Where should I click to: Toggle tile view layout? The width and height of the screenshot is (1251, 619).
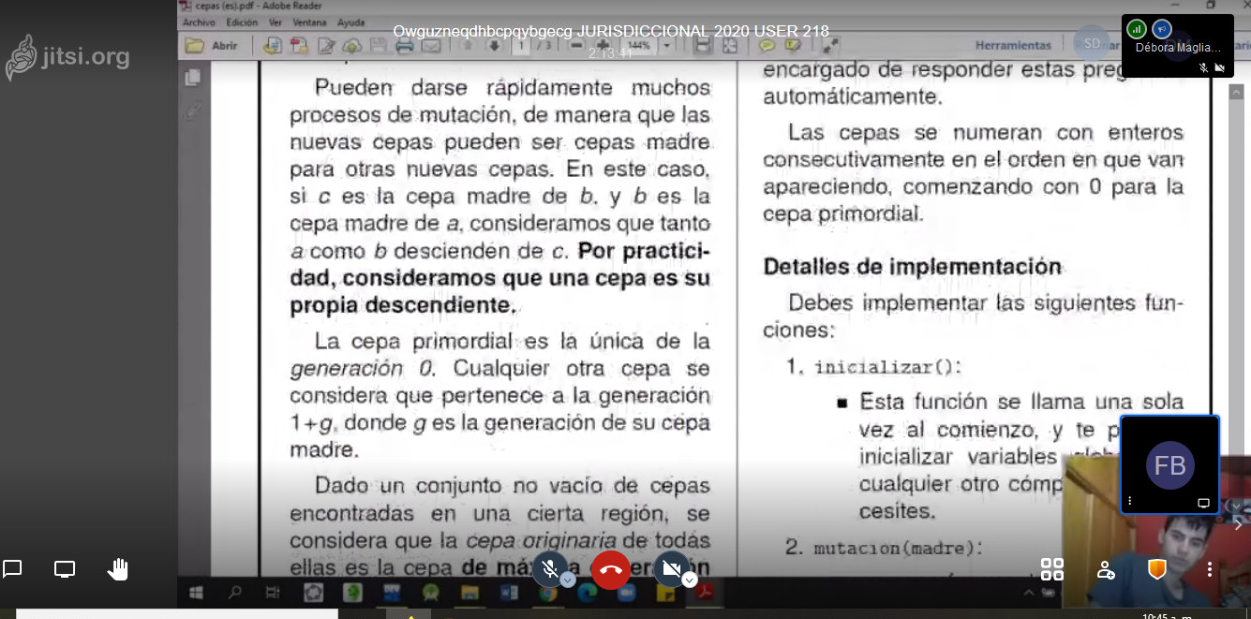pos(1052,569)
